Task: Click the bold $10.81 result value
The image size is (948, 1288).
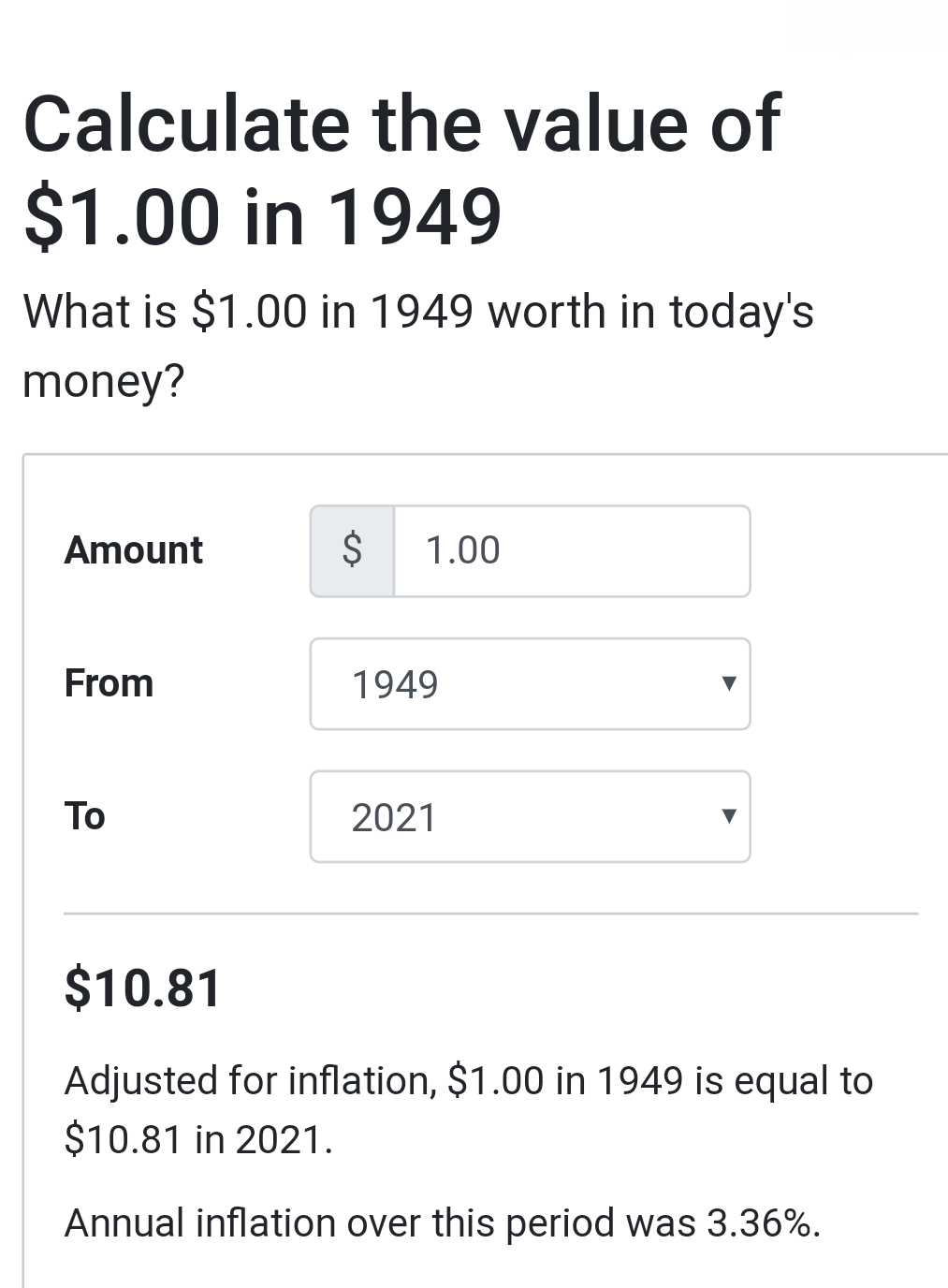Action: click(142, 988)
